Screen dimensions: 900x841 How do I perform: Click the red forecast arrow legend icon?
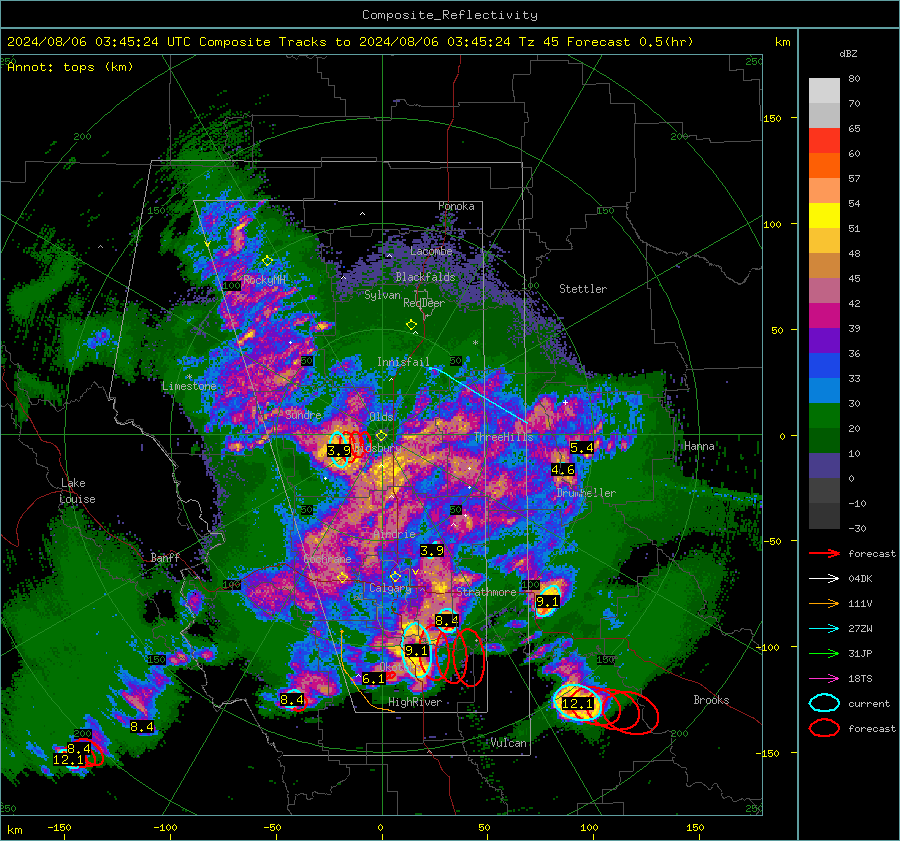(x=824, y=553)
